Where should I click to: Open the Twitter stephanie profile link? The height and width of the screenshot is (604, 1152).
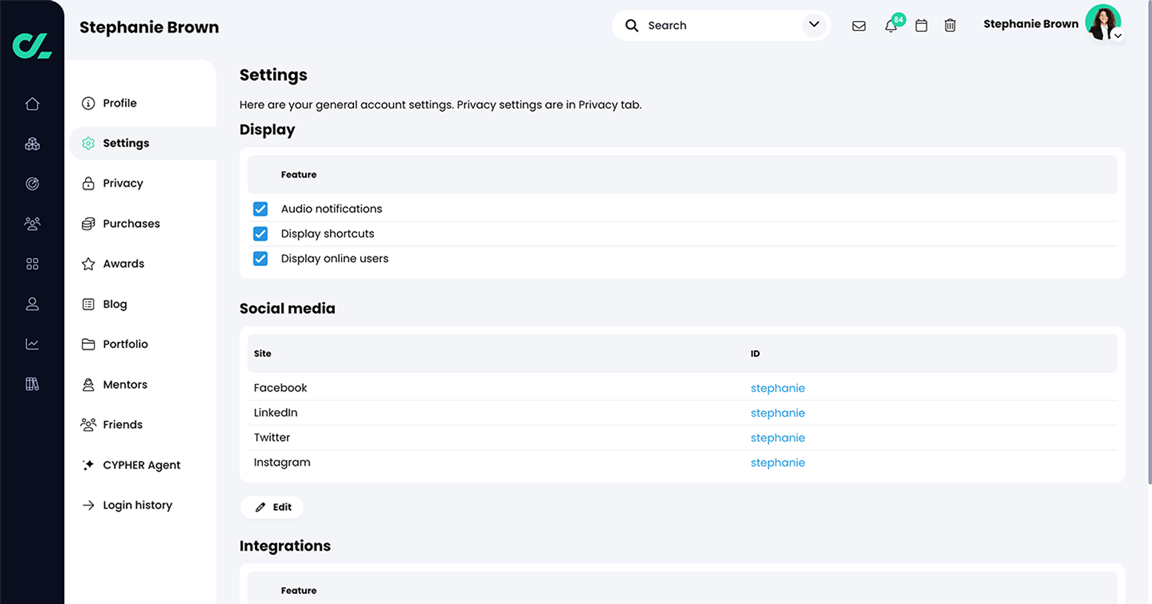[778, 437]
